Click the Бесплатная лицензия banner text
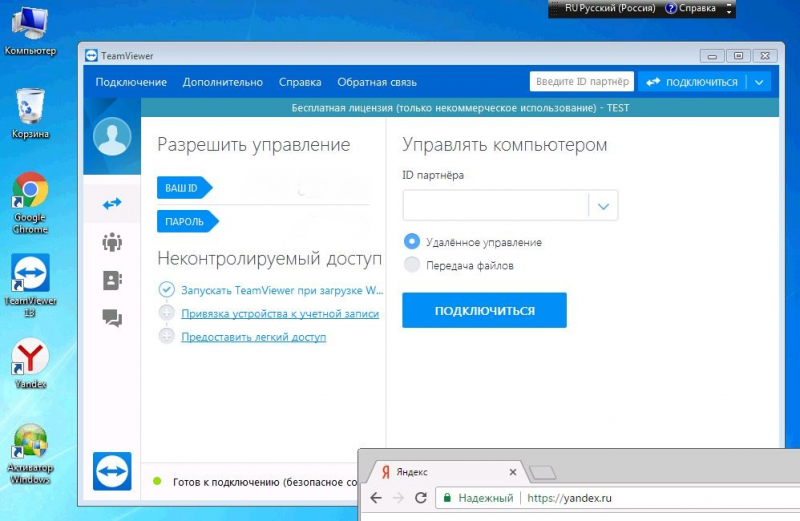Viewport: 800px width, 521px height. pos(460,108)
